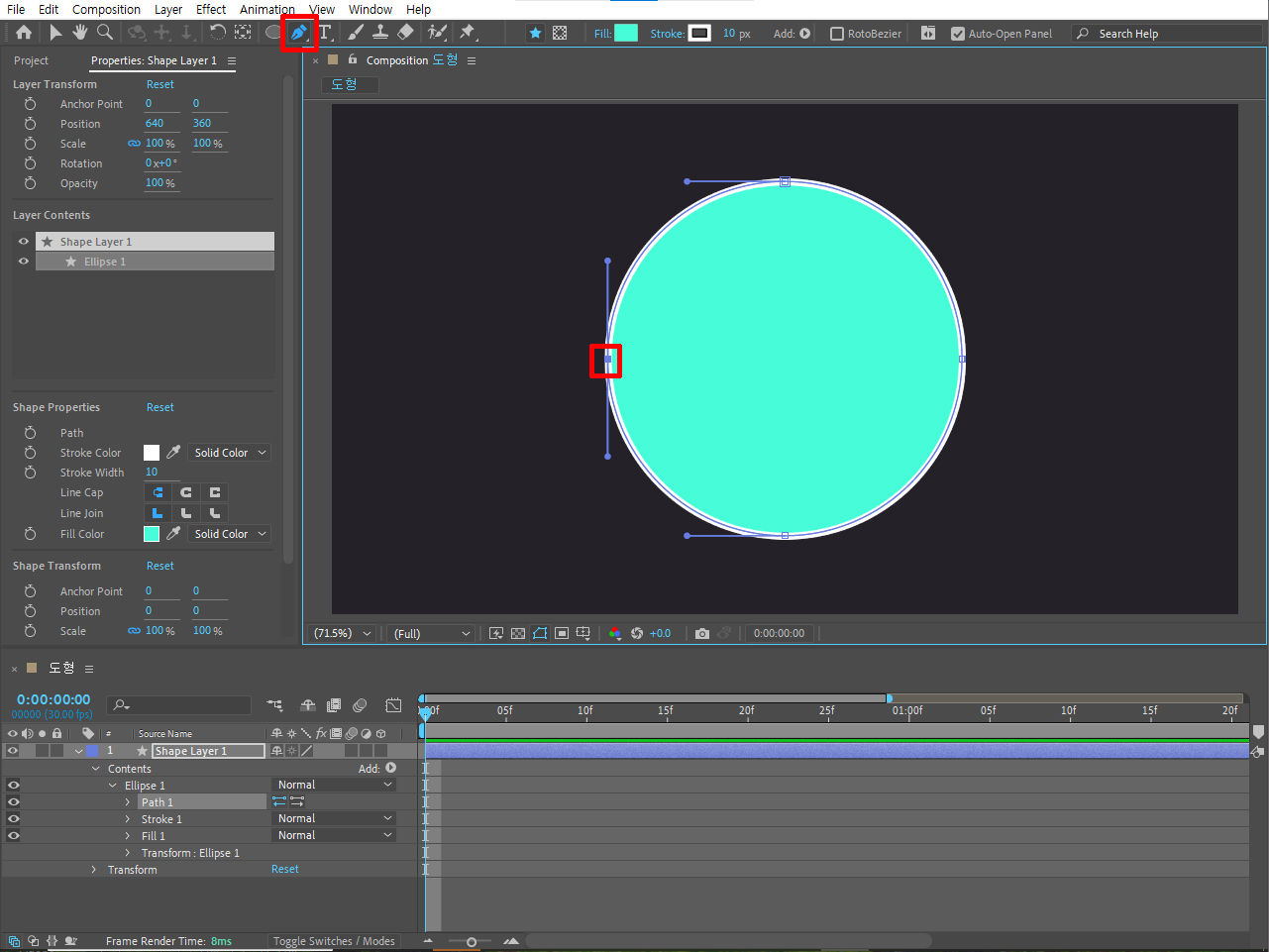
Task: Click the Reset Exposure aperture icon
Action: pos(637,633)
